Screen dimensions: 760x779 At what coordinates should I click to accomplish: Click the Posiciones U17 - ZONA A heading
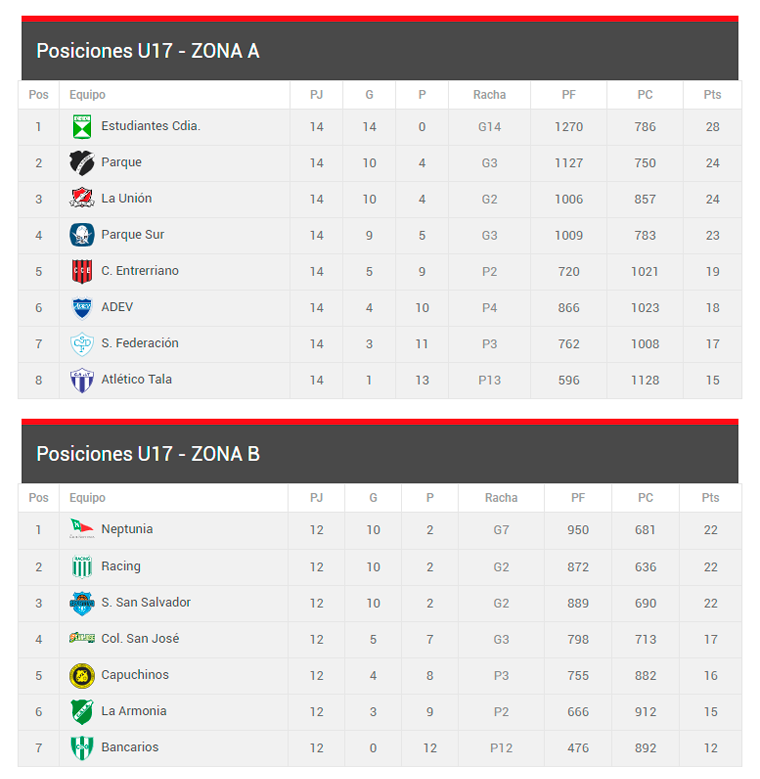(148, 51)
